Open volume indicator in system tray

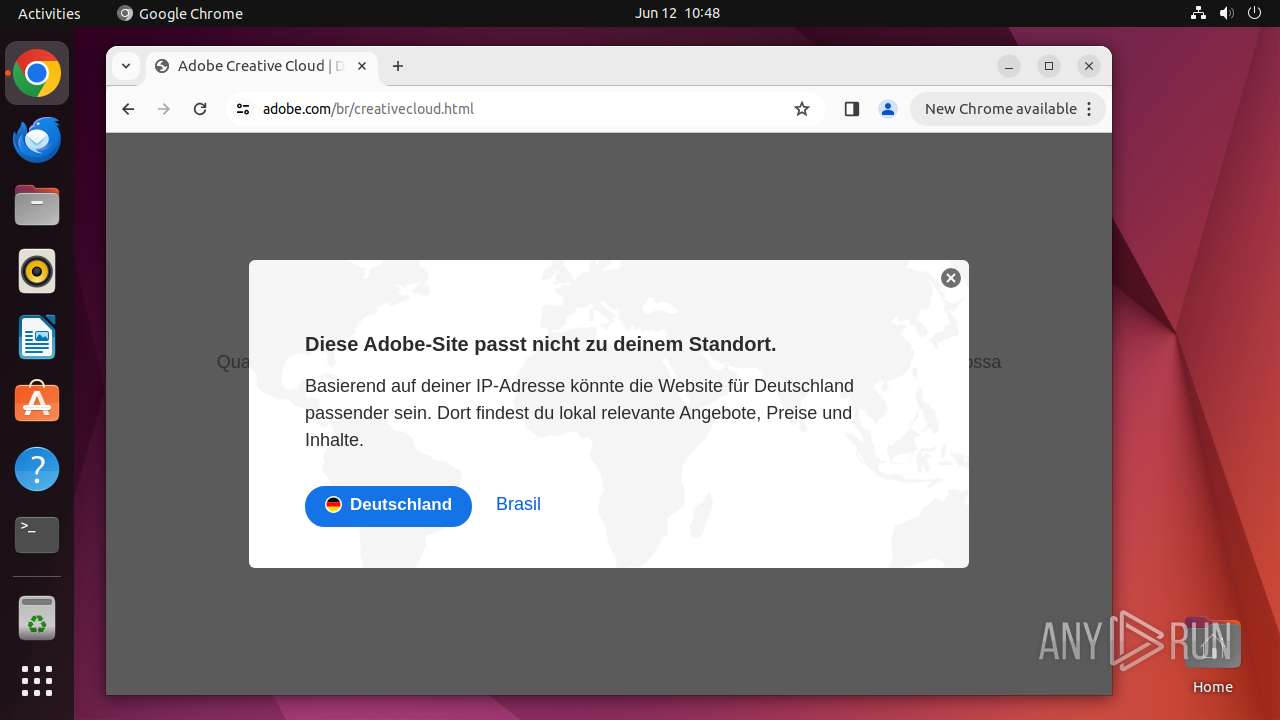click(1226, 13)
